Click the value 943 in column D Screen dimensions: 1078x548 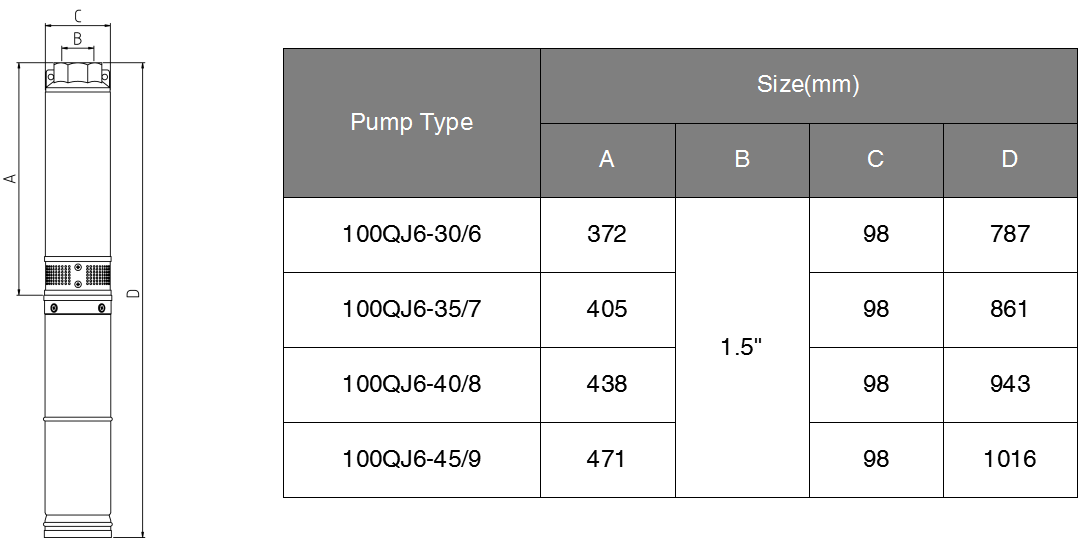click(1010, 384)
